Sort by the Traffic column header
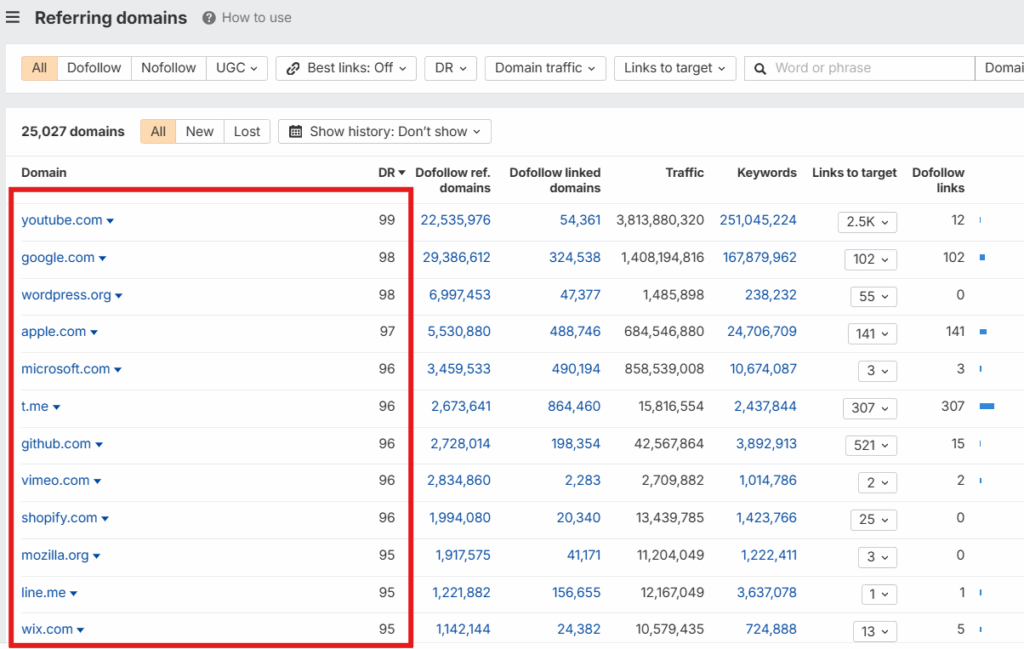1024x649 pixels. click(684, 172)
